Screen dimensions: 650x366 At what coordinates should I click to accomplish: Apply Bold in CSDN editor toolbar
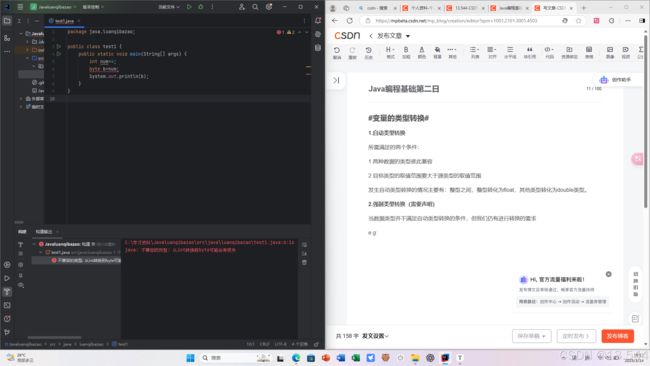tap(406, 52)
